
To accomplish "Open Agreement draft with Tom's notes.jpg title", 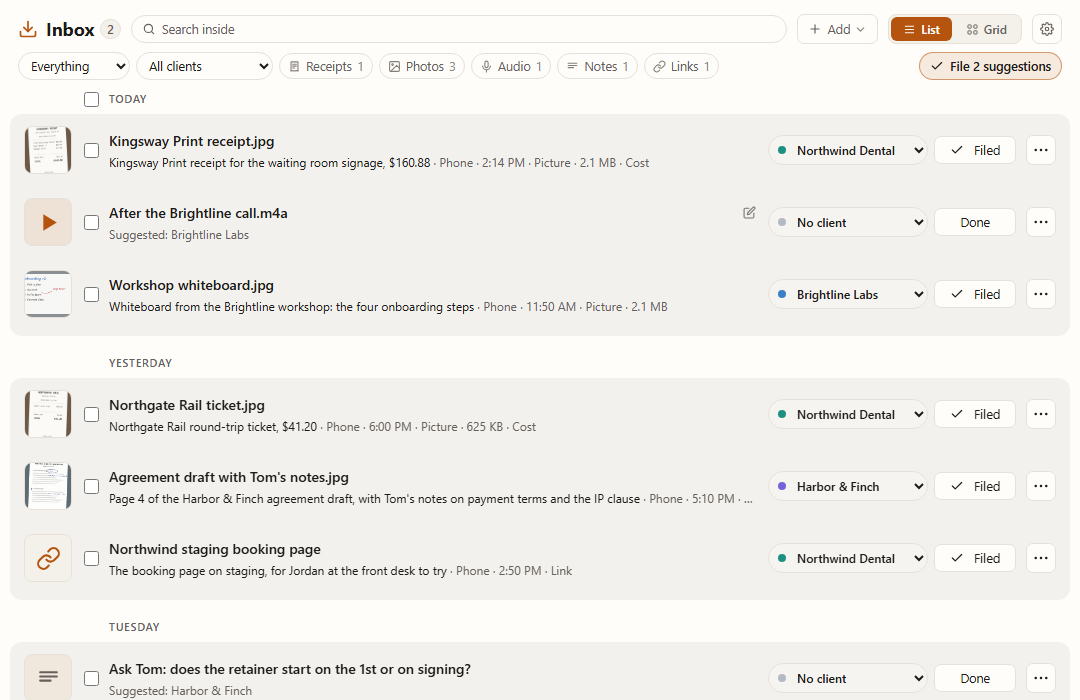I will [x=229, y=477].
